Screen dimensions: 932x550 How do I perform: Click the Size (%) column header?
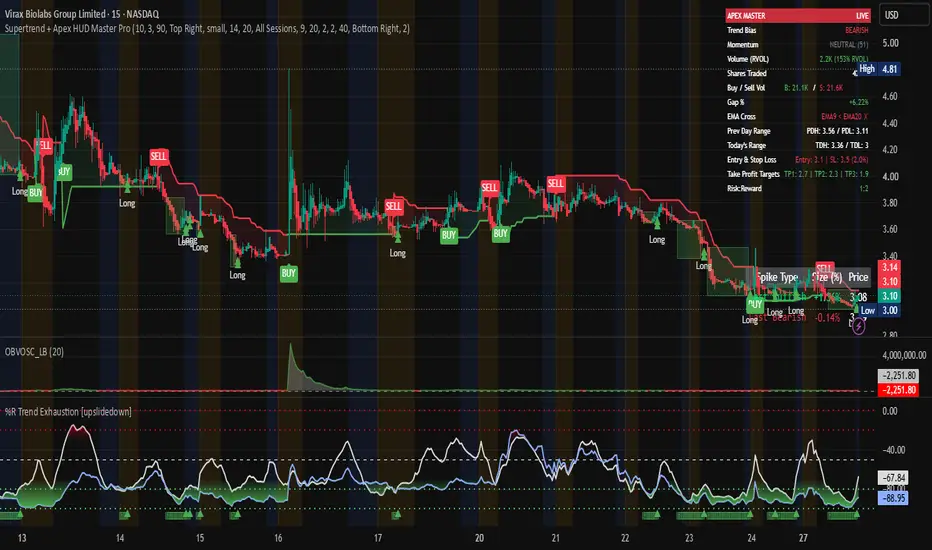point(827,277)
